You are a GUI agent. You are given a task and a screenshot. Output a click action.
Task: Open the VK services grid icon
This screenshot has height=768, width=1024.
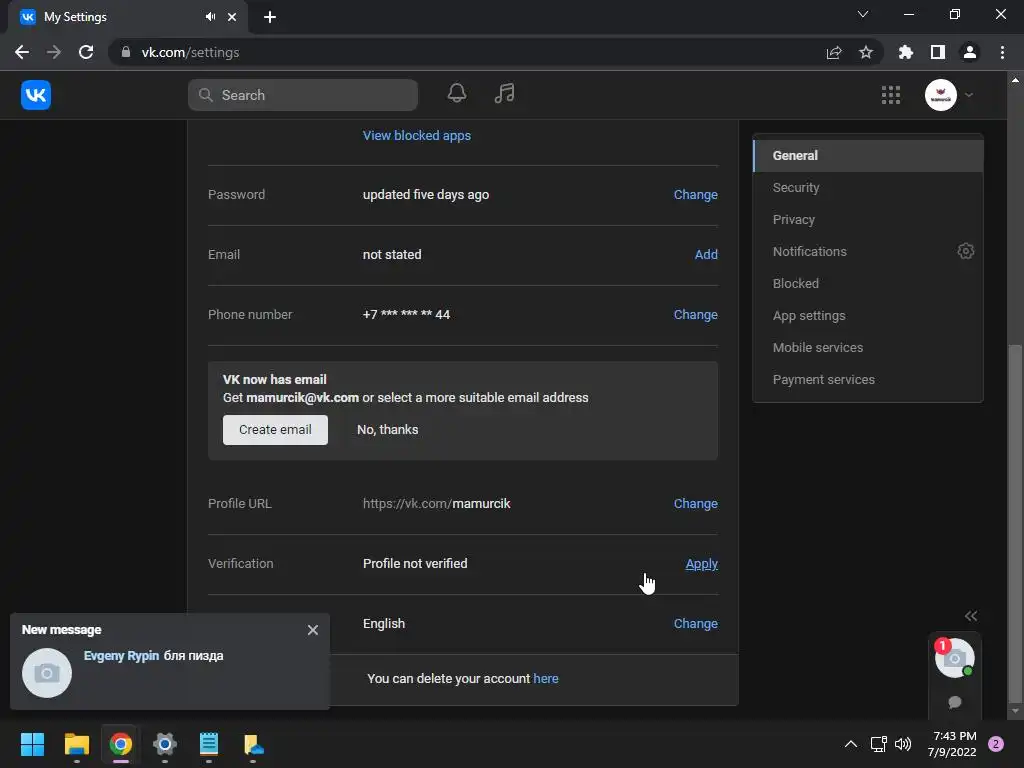891,95
